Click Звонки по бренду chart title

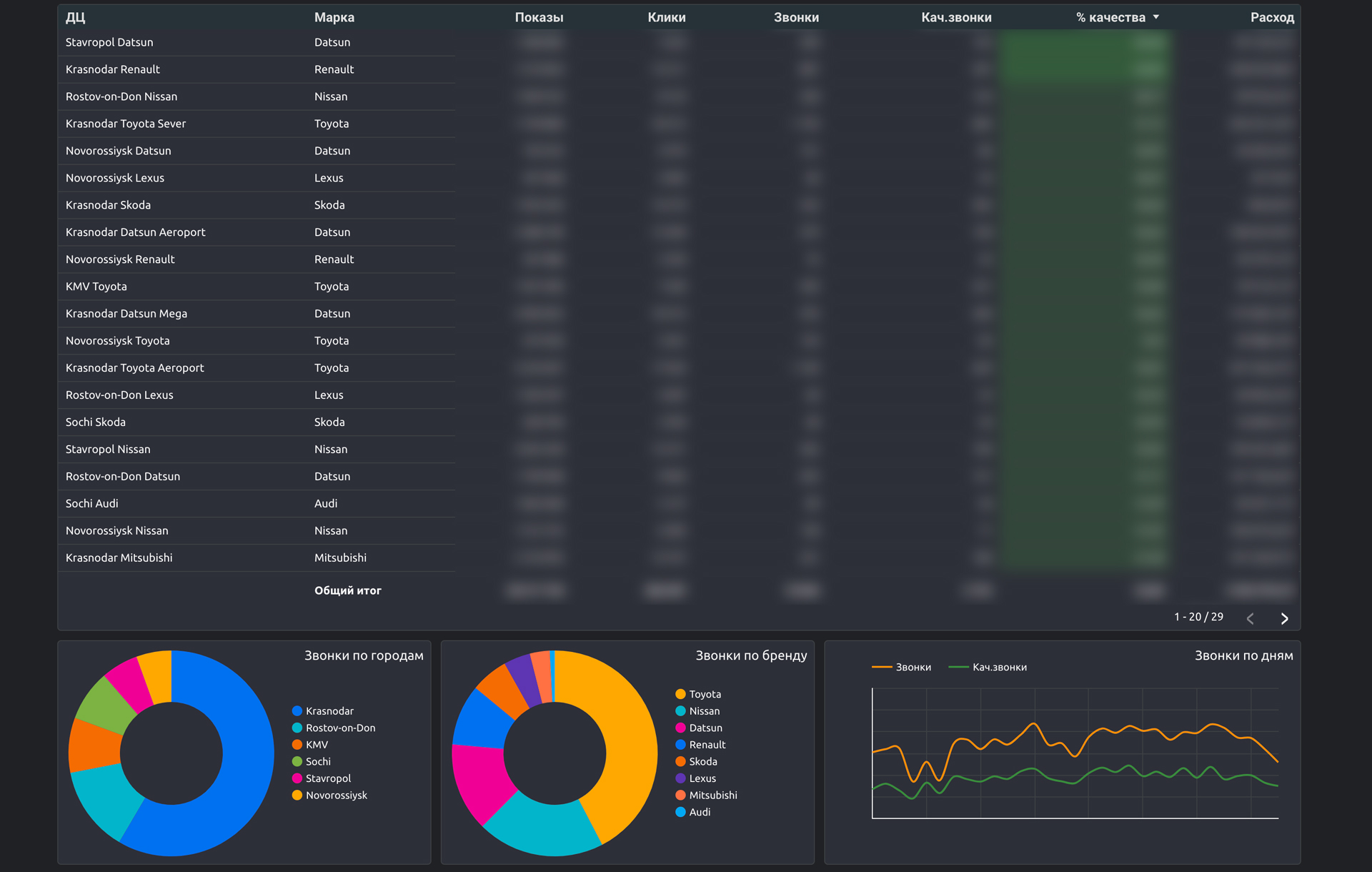point(751,656)
